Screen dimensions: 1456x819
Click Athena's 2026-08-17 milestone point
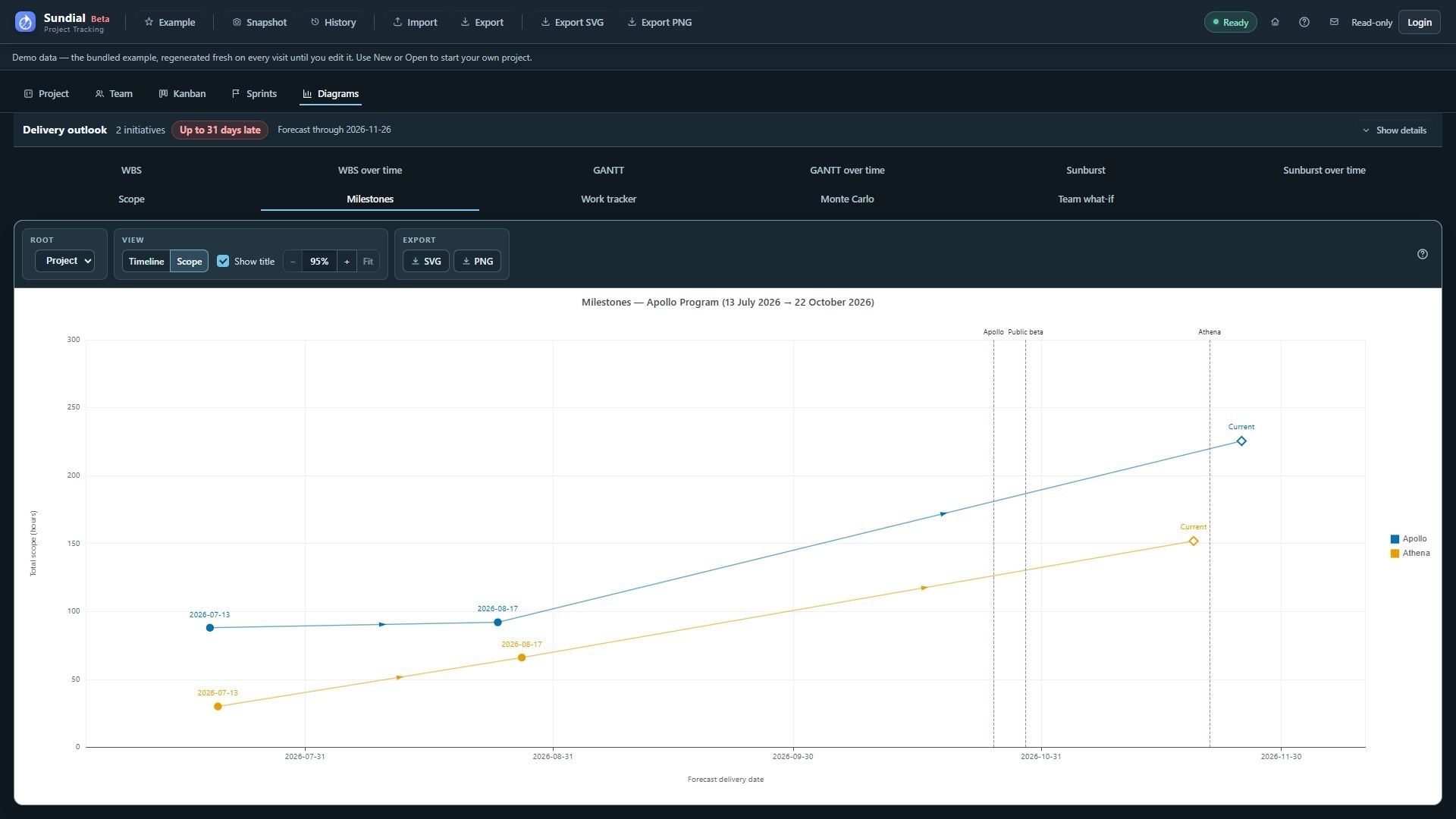522,657
